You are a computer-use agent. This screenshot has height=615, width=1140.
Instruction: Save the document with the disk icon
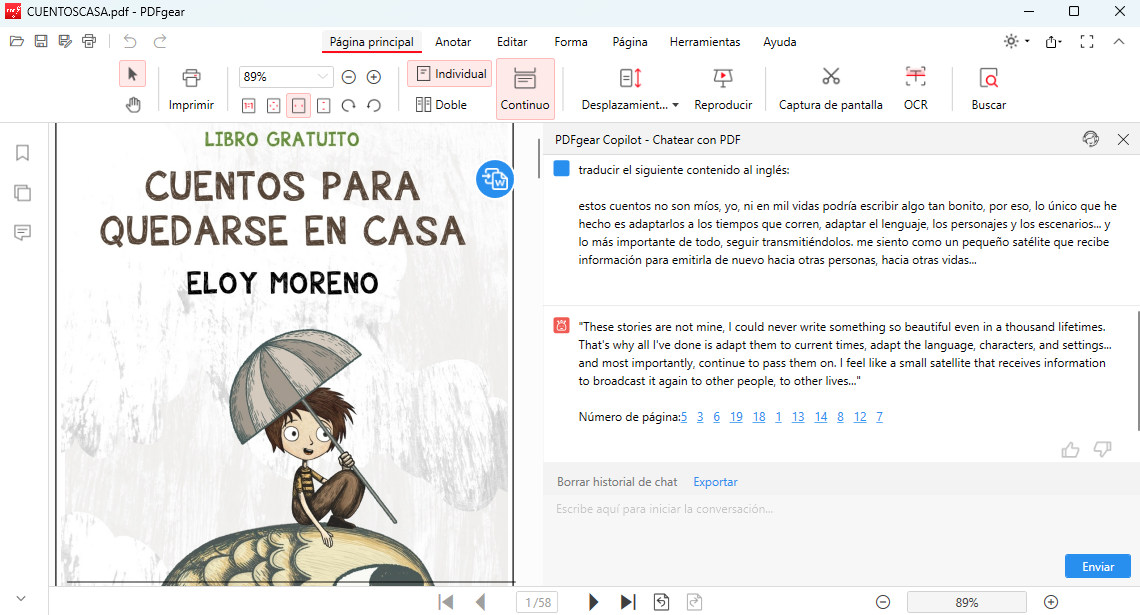coord(40,40)
